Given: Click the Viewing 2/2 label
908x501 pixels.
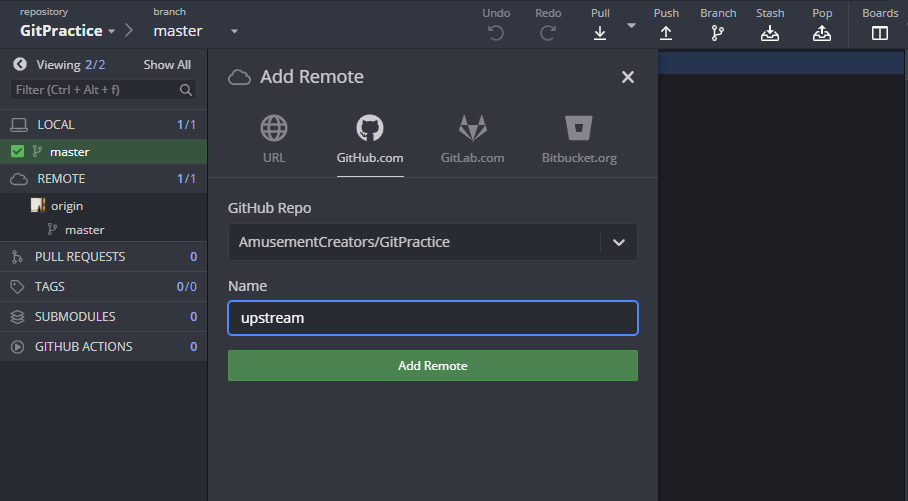Looking at the screenshot, I should pyautogui.click(x=71, y=65).
